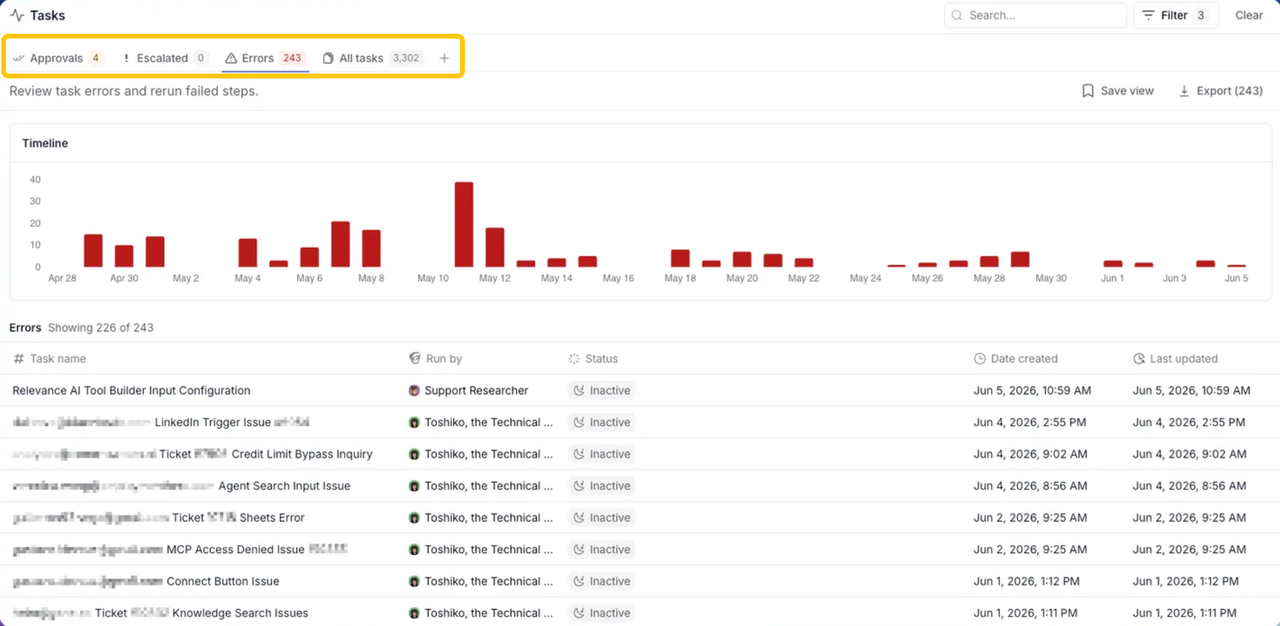1280x626 pixels.
Task: Open Relevance AI Tool Builder Input Configuration task
Action: [131, 391]
